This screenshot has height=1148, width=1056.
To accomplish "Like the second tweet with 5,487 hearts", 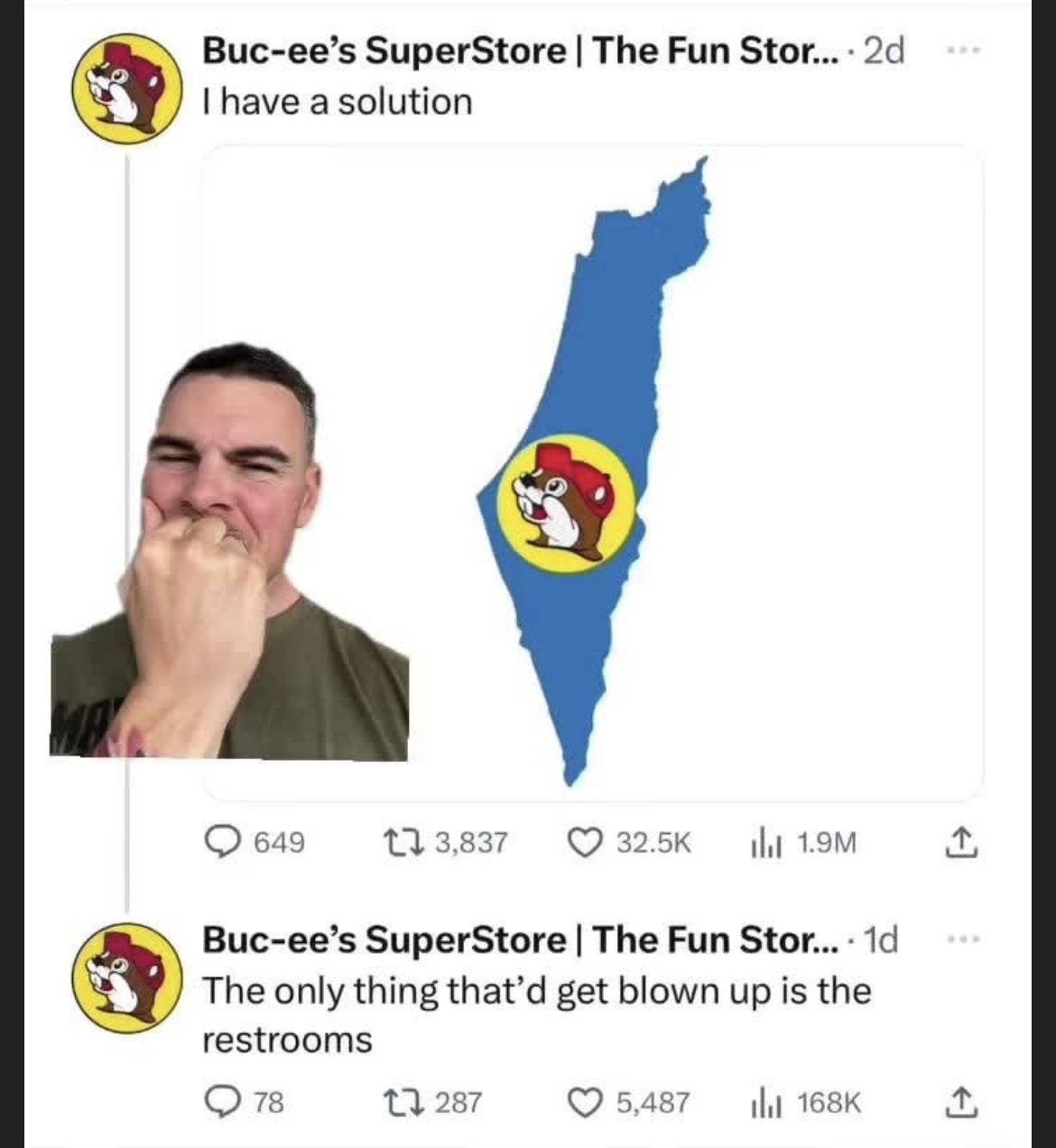I will tap(585, 1102).
